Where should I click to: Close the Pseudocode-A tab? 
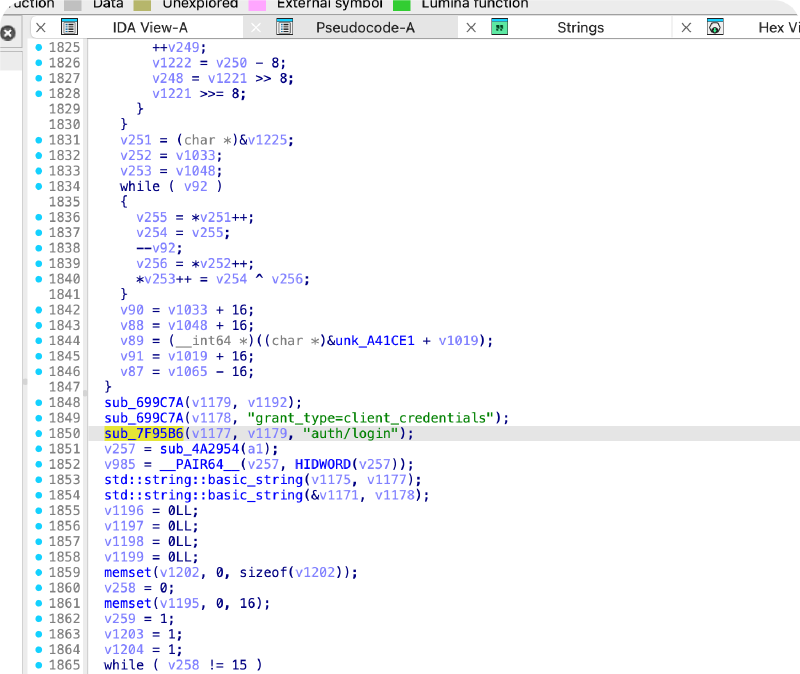(257, 27)
